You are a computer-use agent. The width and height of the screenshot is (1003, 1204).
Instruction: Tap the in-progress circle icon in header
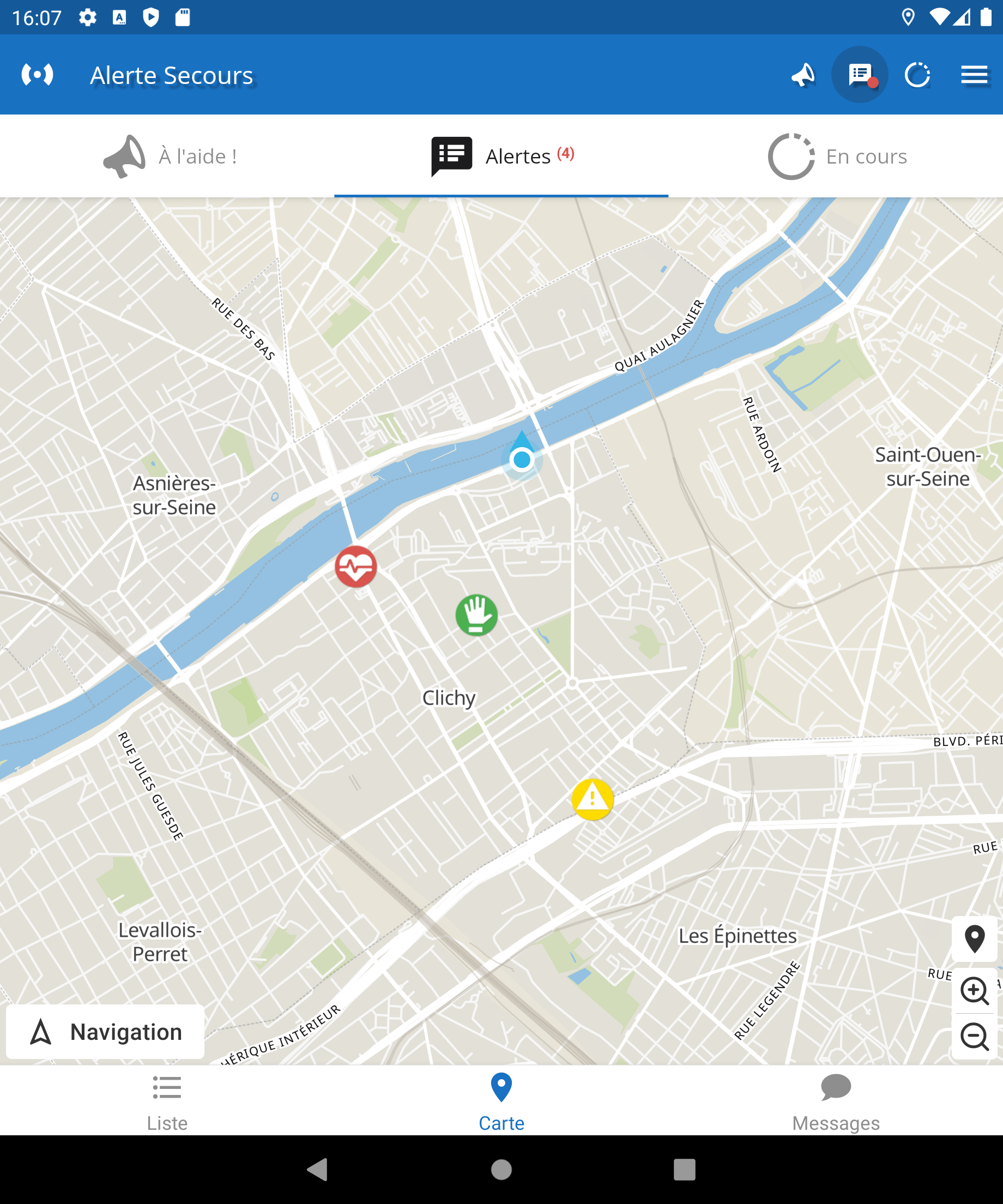[917, 75]
